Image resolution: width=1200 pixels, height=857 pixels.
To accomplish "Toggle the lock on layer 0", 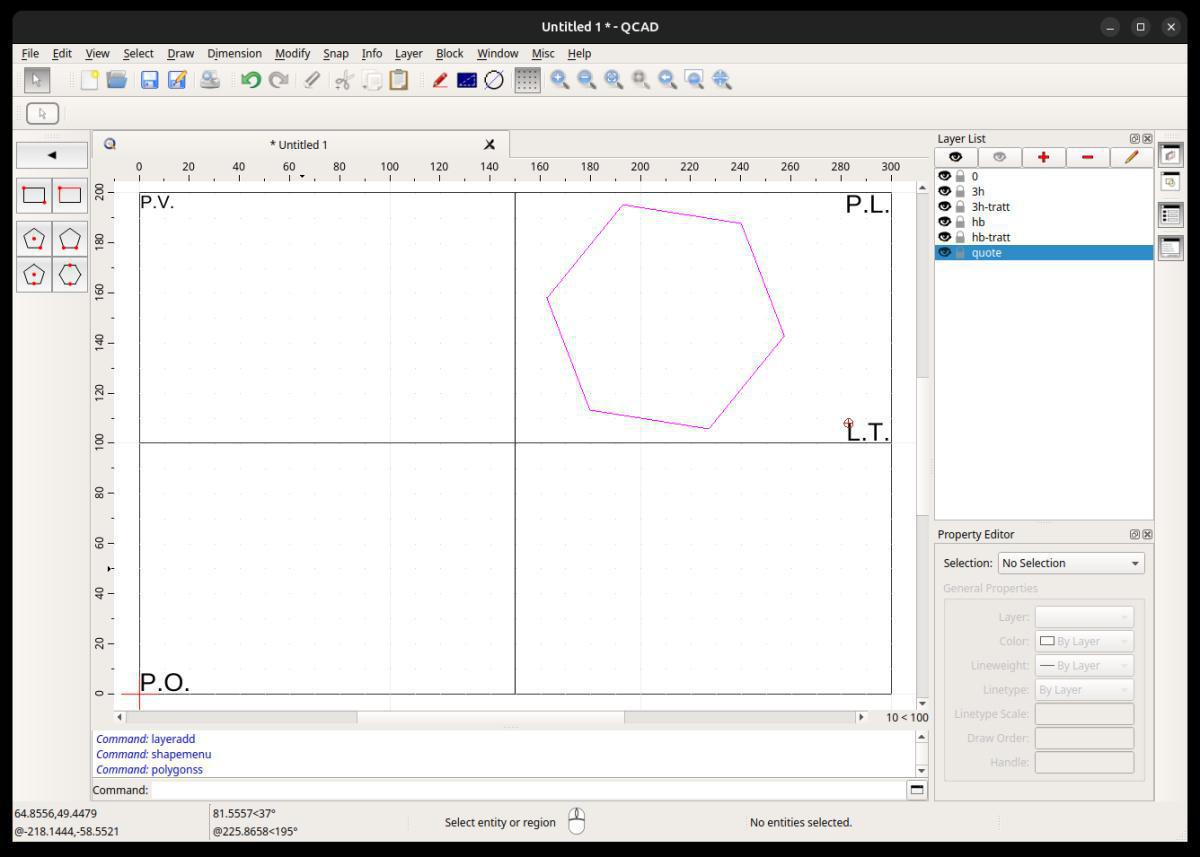I will point(960,176).
